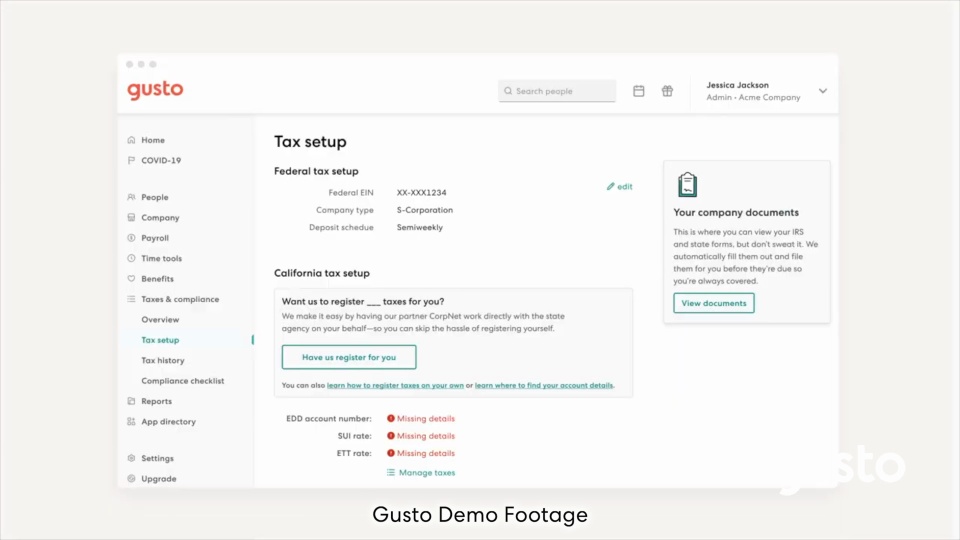The height and width of the screenshot is (540, 960).
Task: Open the Home menu item
Action: click(153, 140)
